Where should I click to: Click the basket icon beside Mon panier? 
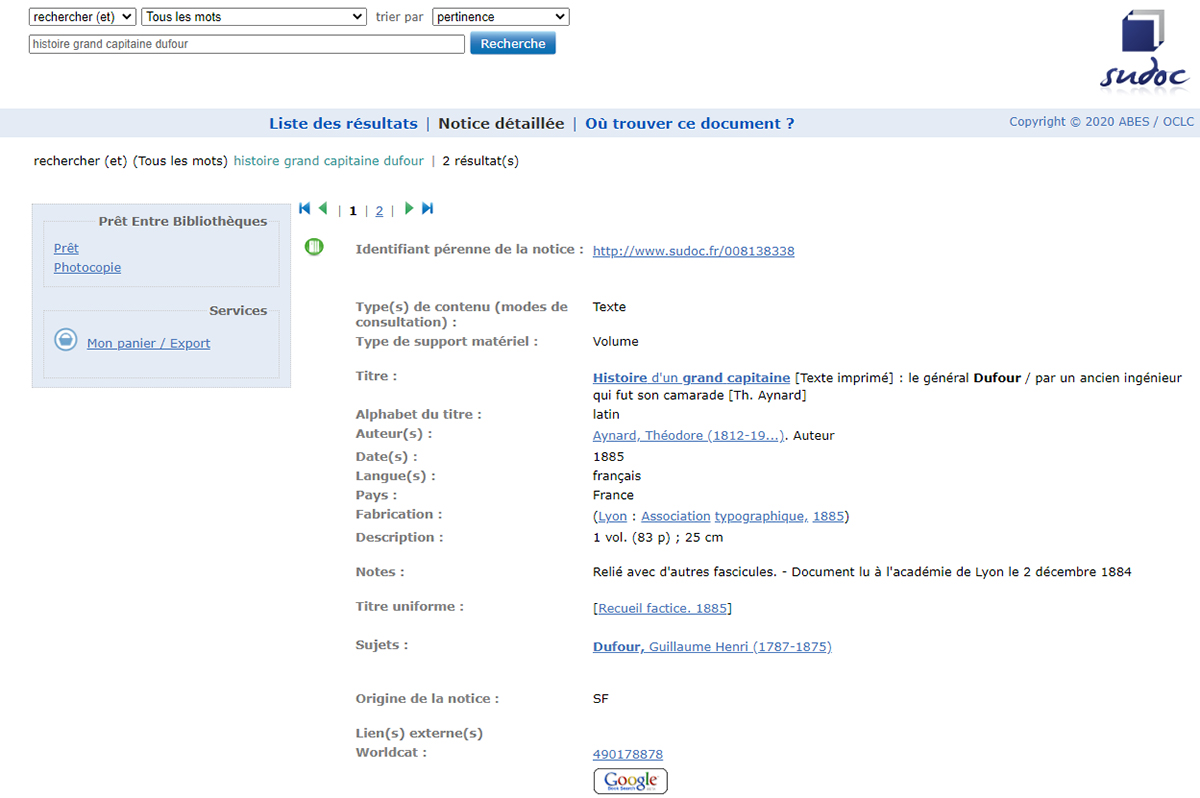[x=65, y=340]
